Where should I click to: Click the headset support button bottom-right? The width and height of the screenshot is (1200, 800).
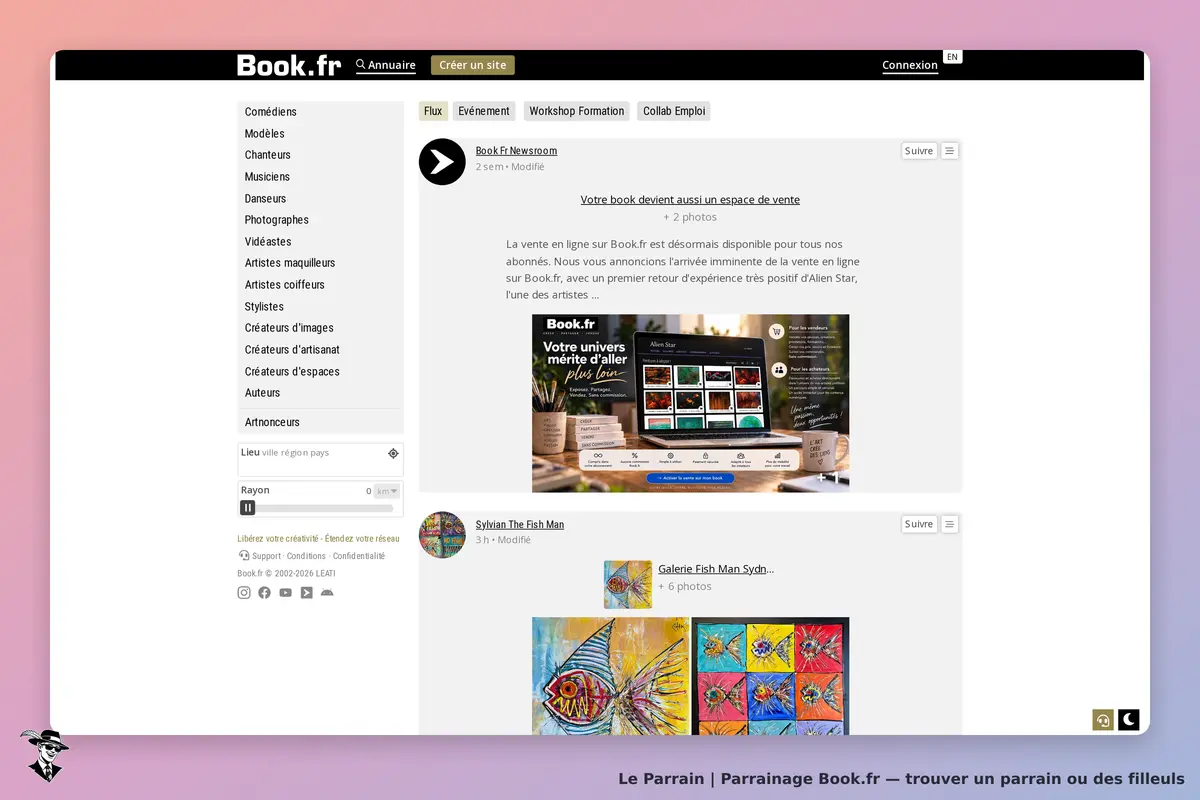click(1103, 720)
